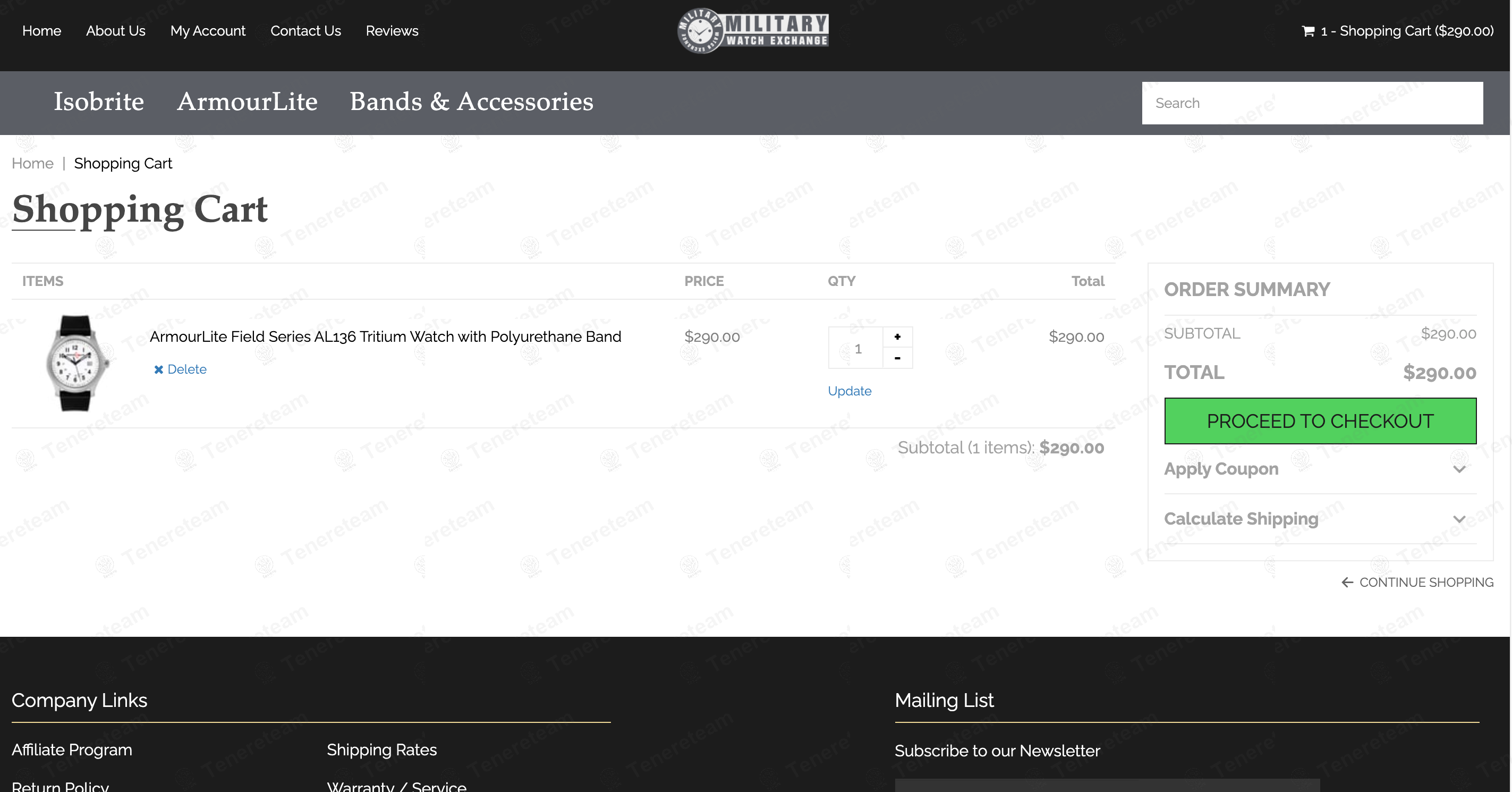Focus the Search input field
This screenshot has width=1512, height=792.
[x=1312, y=103]
